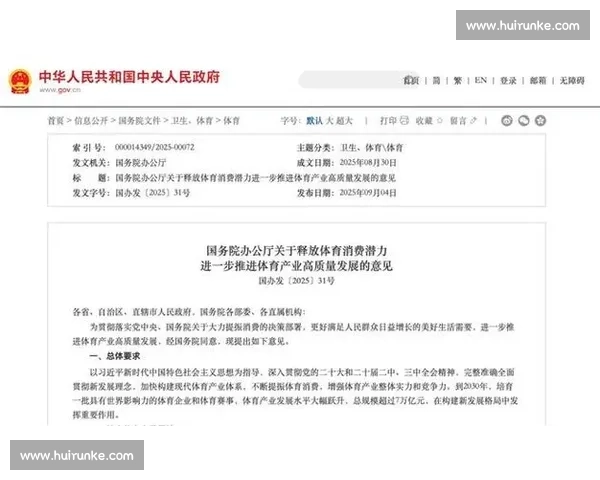The width and height of the screenshot is (600, 480).
Task: Open the 首页 breadcrumb link
Action: tap(56, 121)
